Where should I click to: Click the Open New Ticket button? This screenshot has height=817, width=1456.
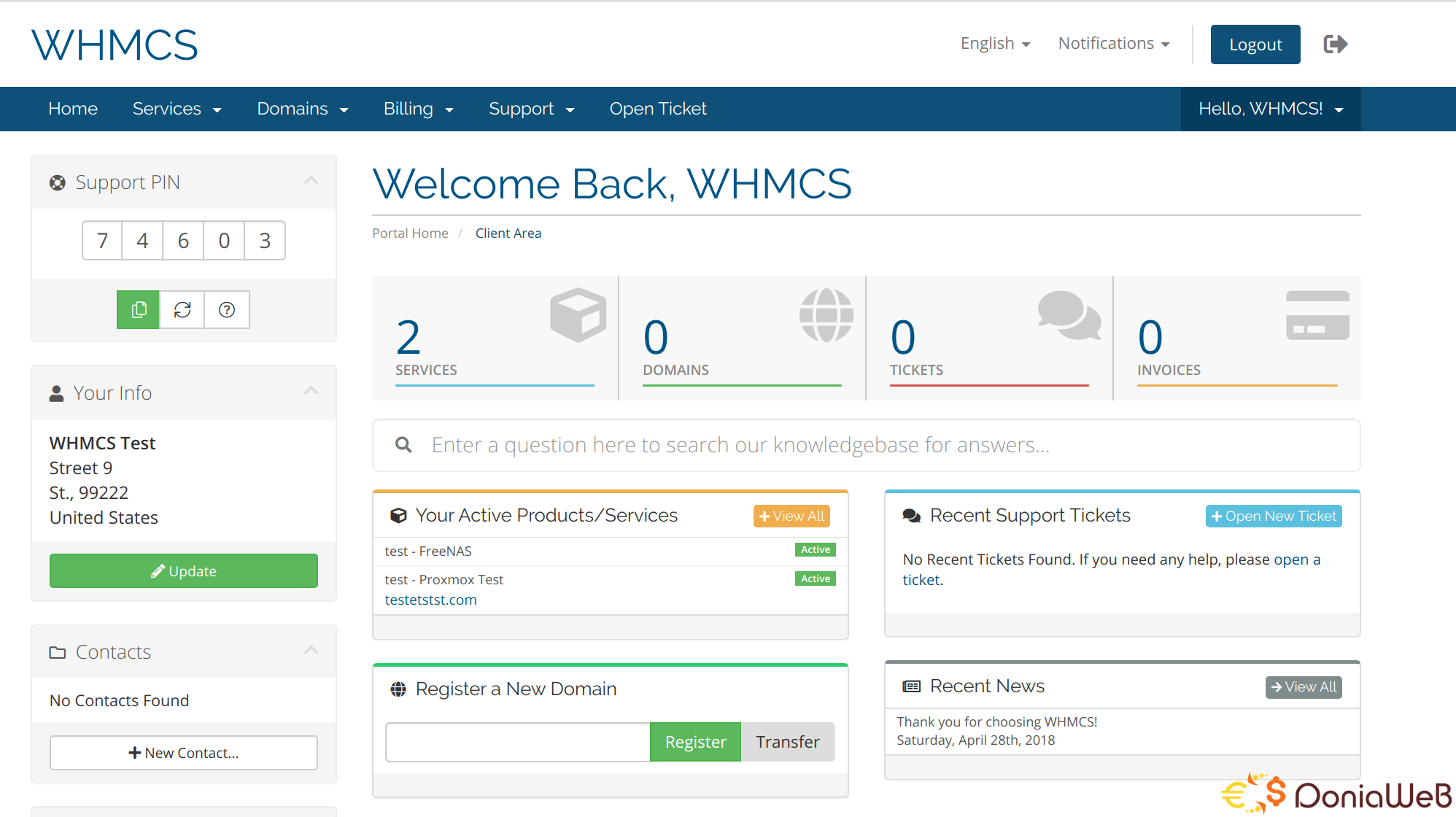point(1275,516)
